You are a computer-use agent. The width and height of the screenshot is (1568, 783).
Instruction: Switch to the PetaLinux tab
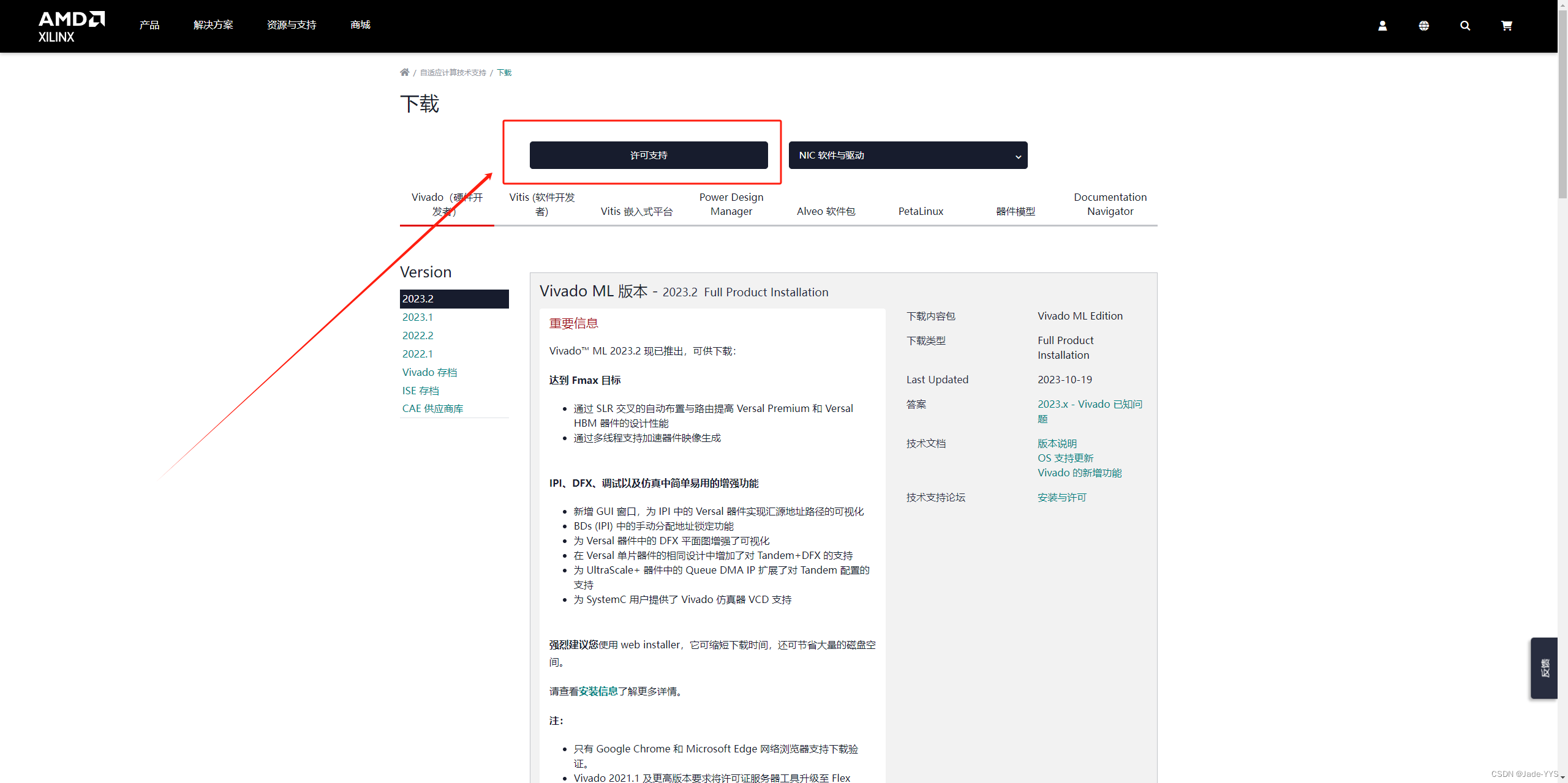pos(921,211)
